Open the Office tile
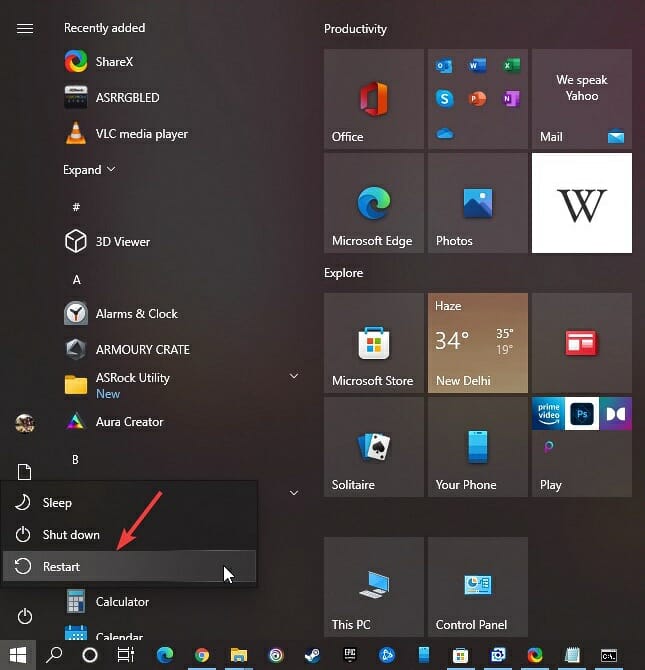Image resolution: width=645 pixels, height=670 pixels. [x=374, y=99]
